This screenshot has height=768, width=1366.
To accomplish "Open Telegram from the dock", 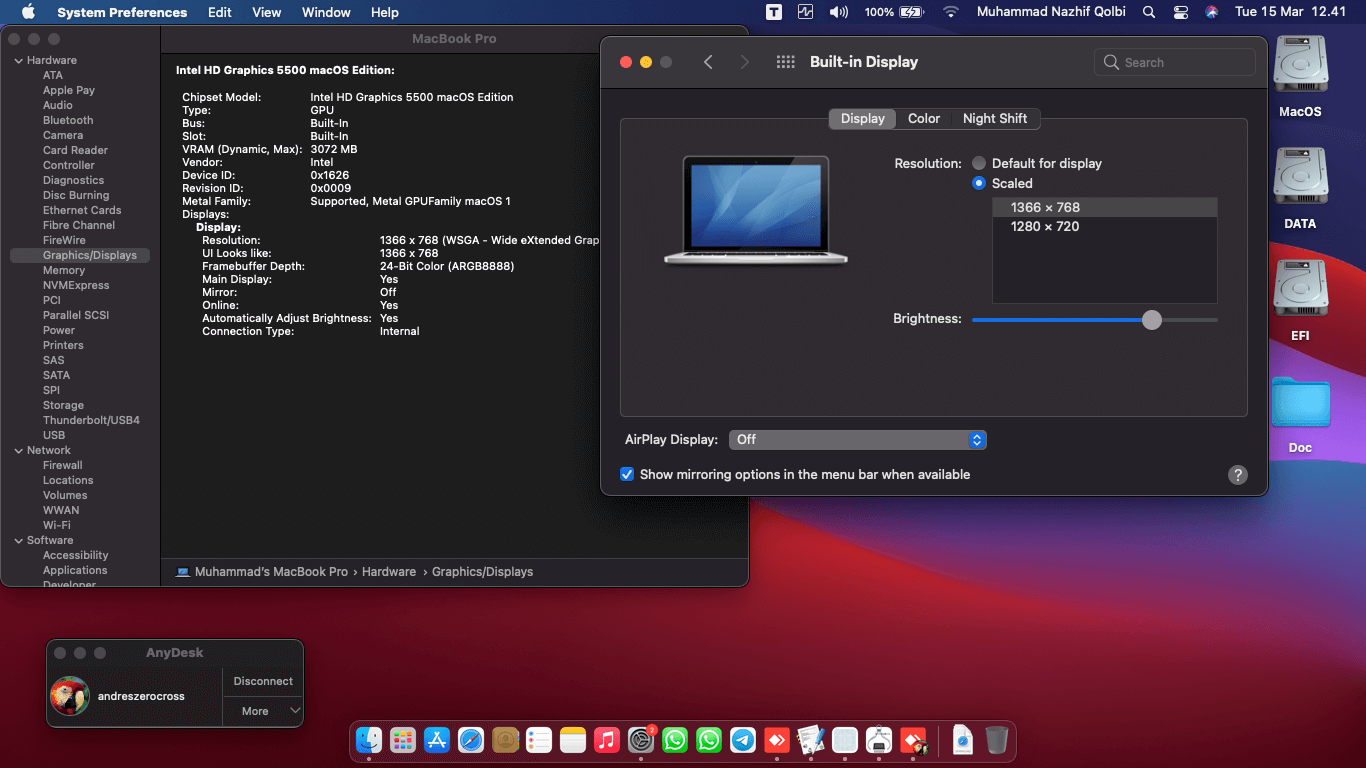I will point(743,740).
